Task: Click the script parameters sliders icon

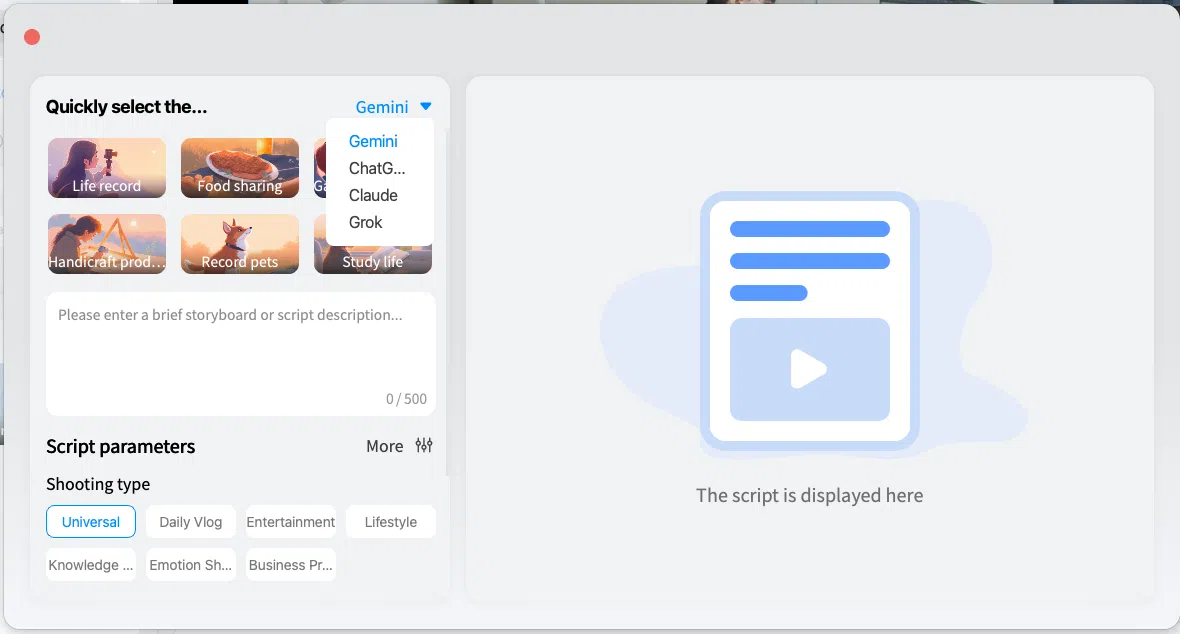Action: coord(424,446)
